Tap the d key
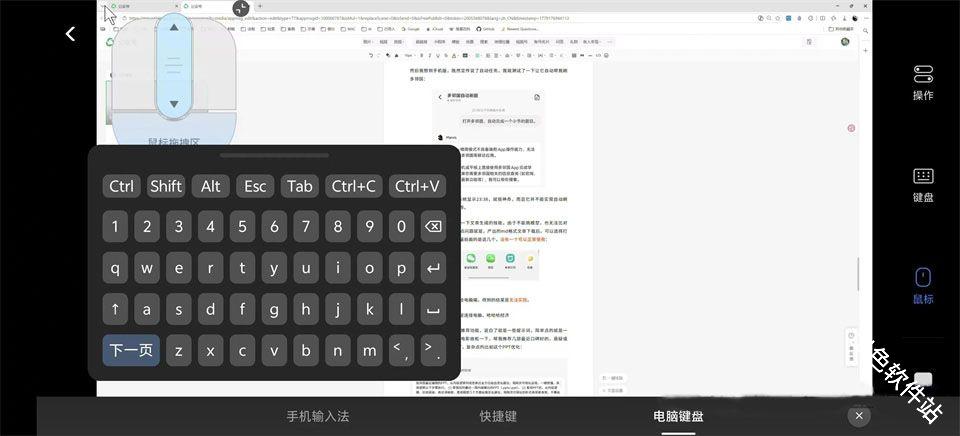 pos(210,309)
